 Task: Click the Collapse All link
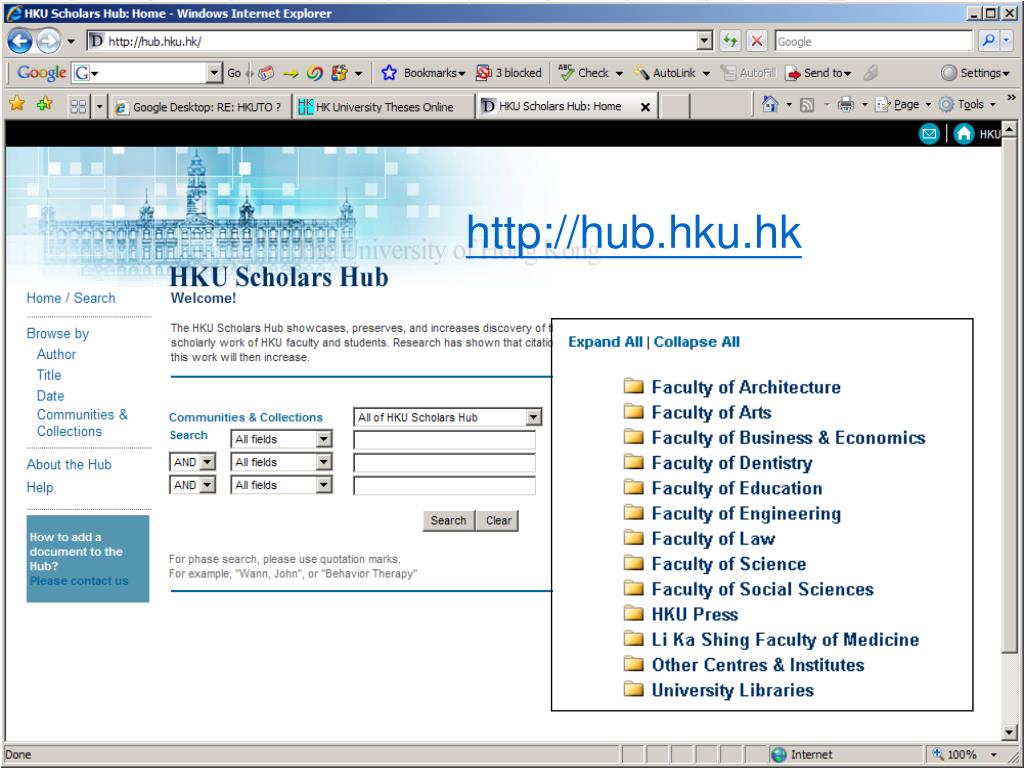coord(697,342)
